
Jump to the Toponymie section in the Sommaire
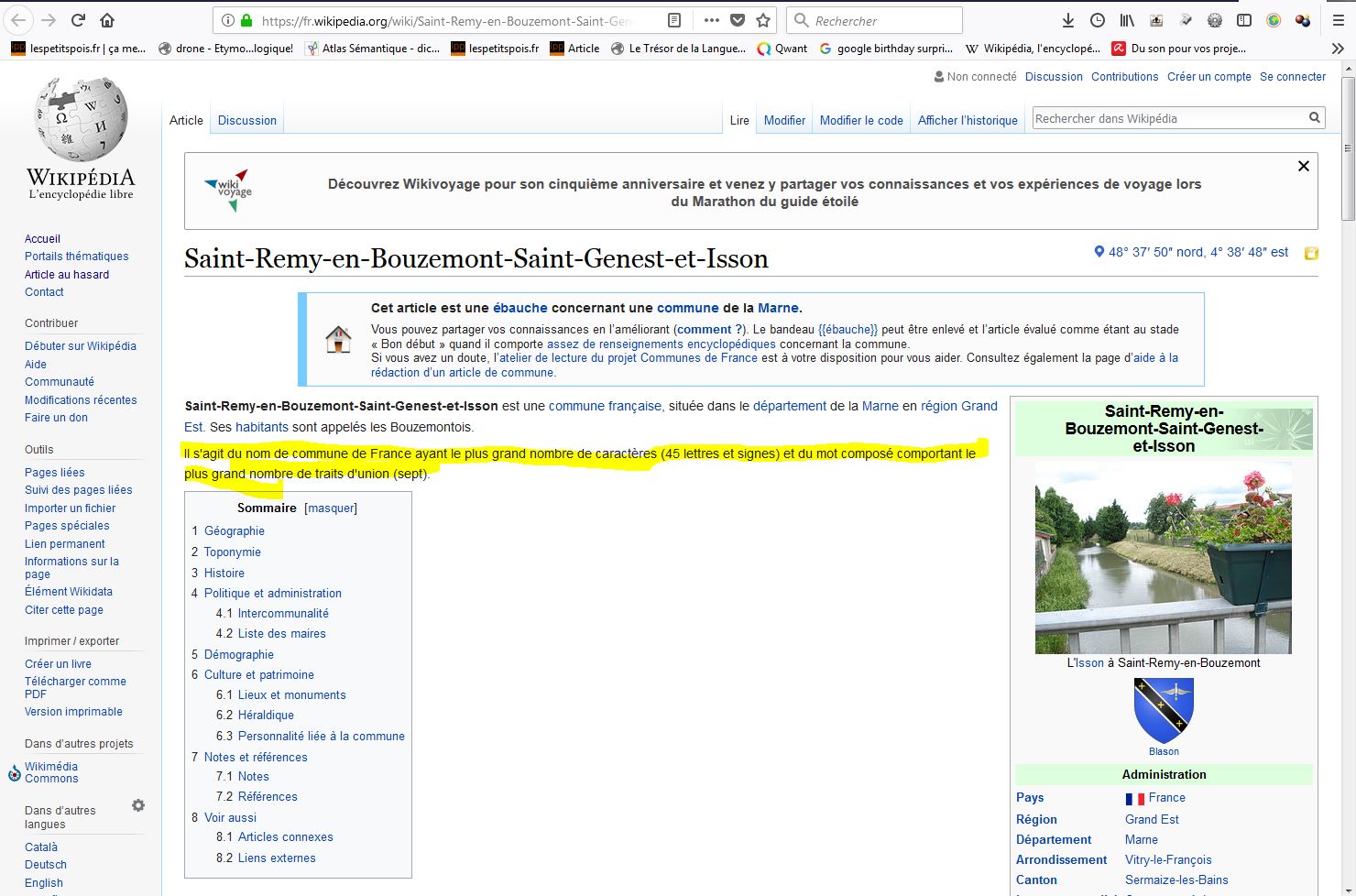click(232, 552)
